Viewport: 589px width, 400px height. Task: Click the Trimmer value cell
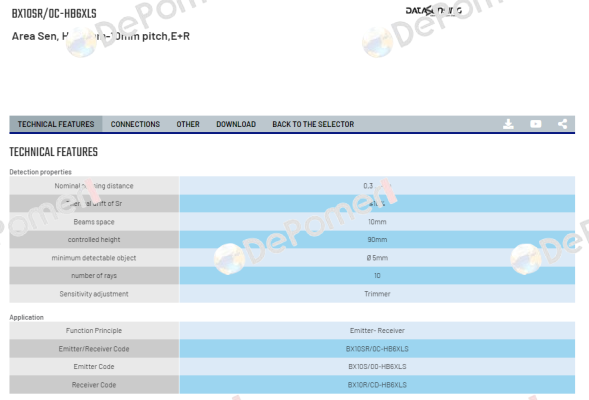pyautogui.click(x=377, y=294)
